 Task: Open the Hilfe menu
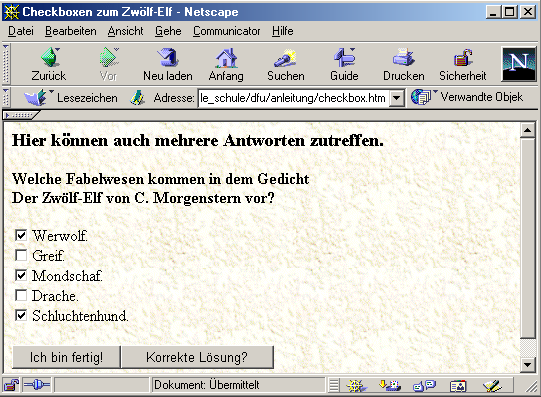coord(283,31)
